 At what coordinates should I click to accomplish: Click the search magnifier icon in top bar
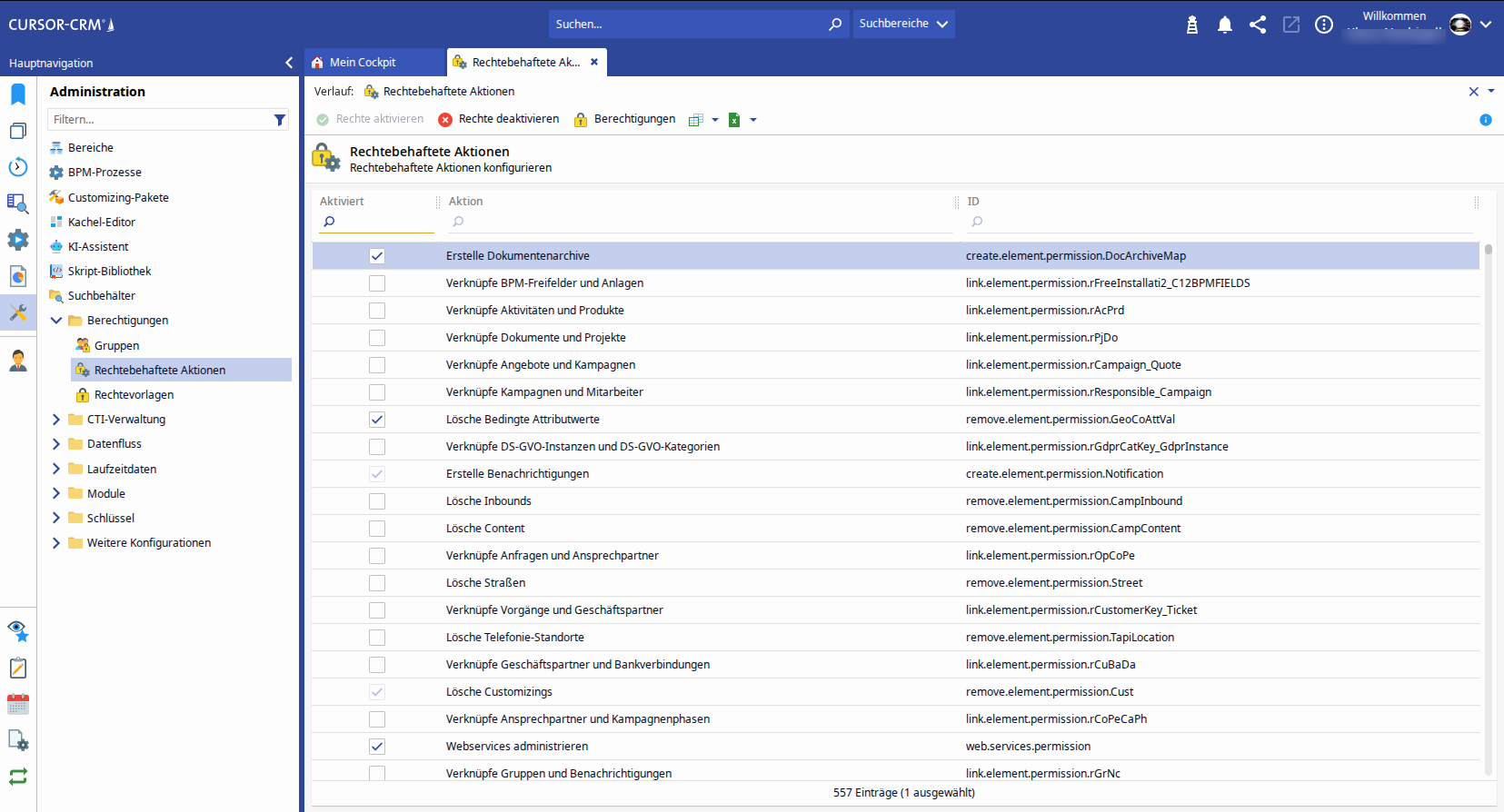[x=834, y=25]
